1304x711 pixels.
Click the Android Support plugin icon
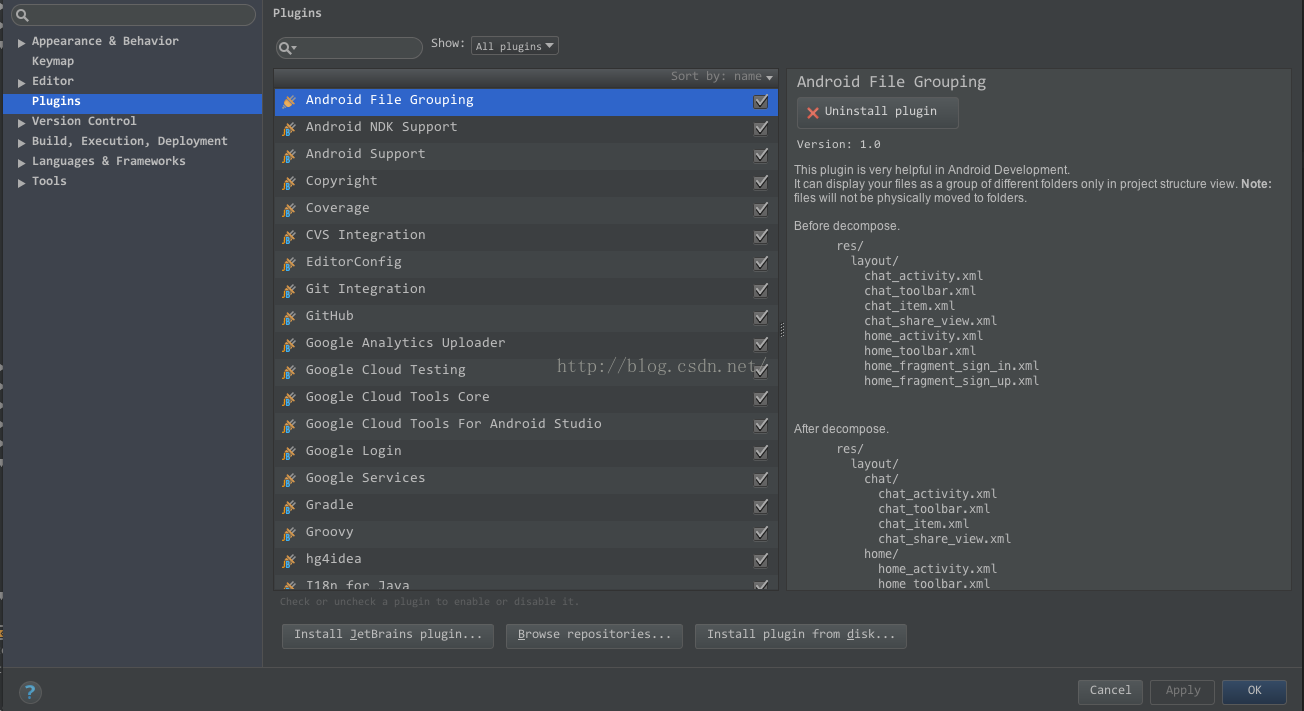(x=289, y=155)
